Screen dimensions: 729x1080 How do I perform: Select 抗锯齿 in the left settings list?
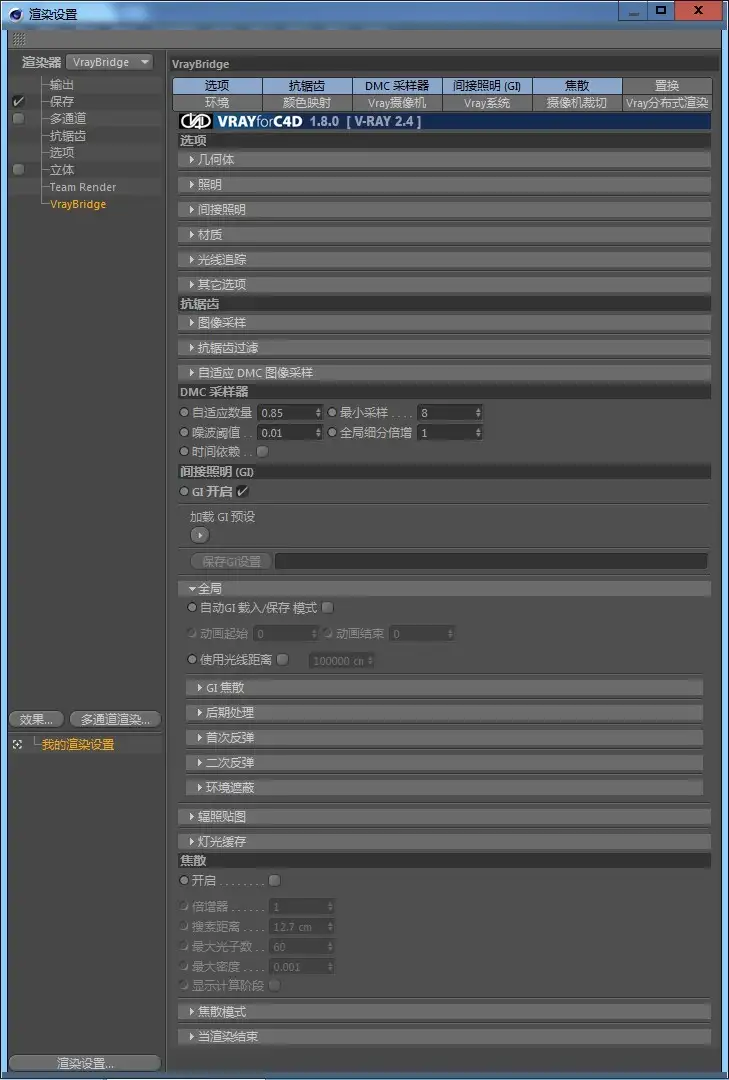tap(68, 136)
